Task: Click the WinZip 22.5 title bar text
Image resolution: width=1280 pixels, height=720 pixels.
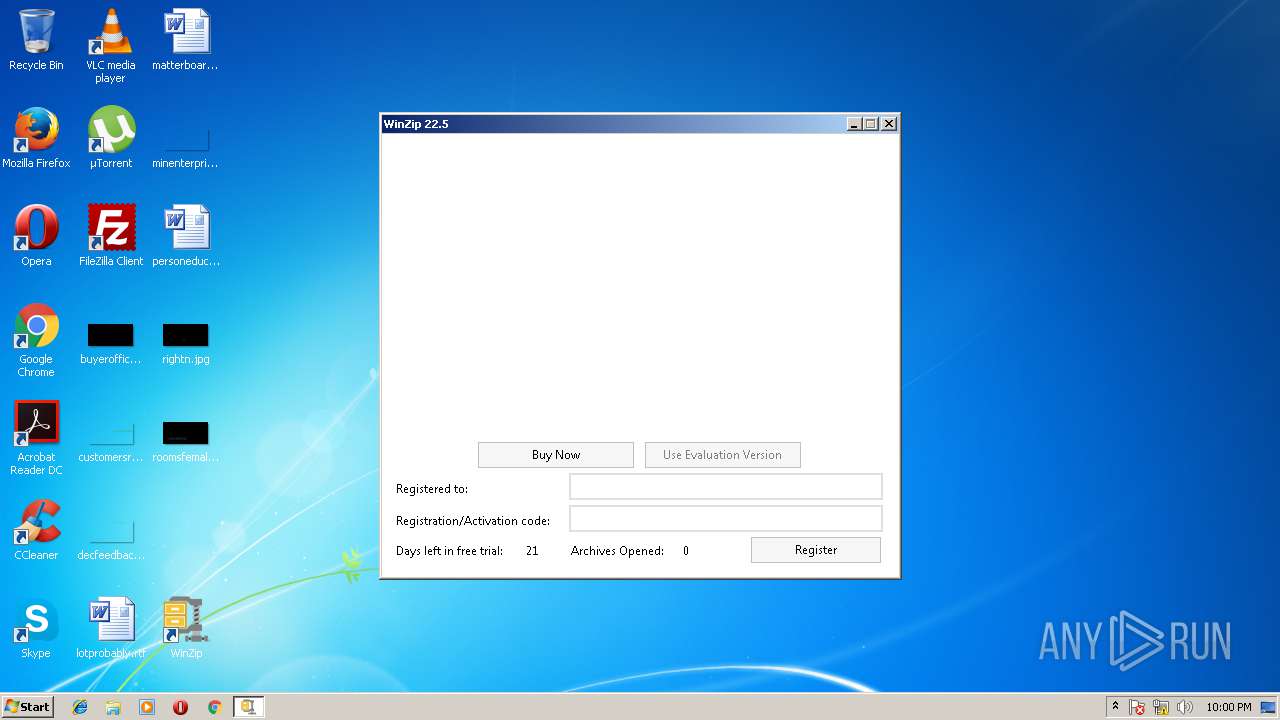Action: click(x=416, y=124)
